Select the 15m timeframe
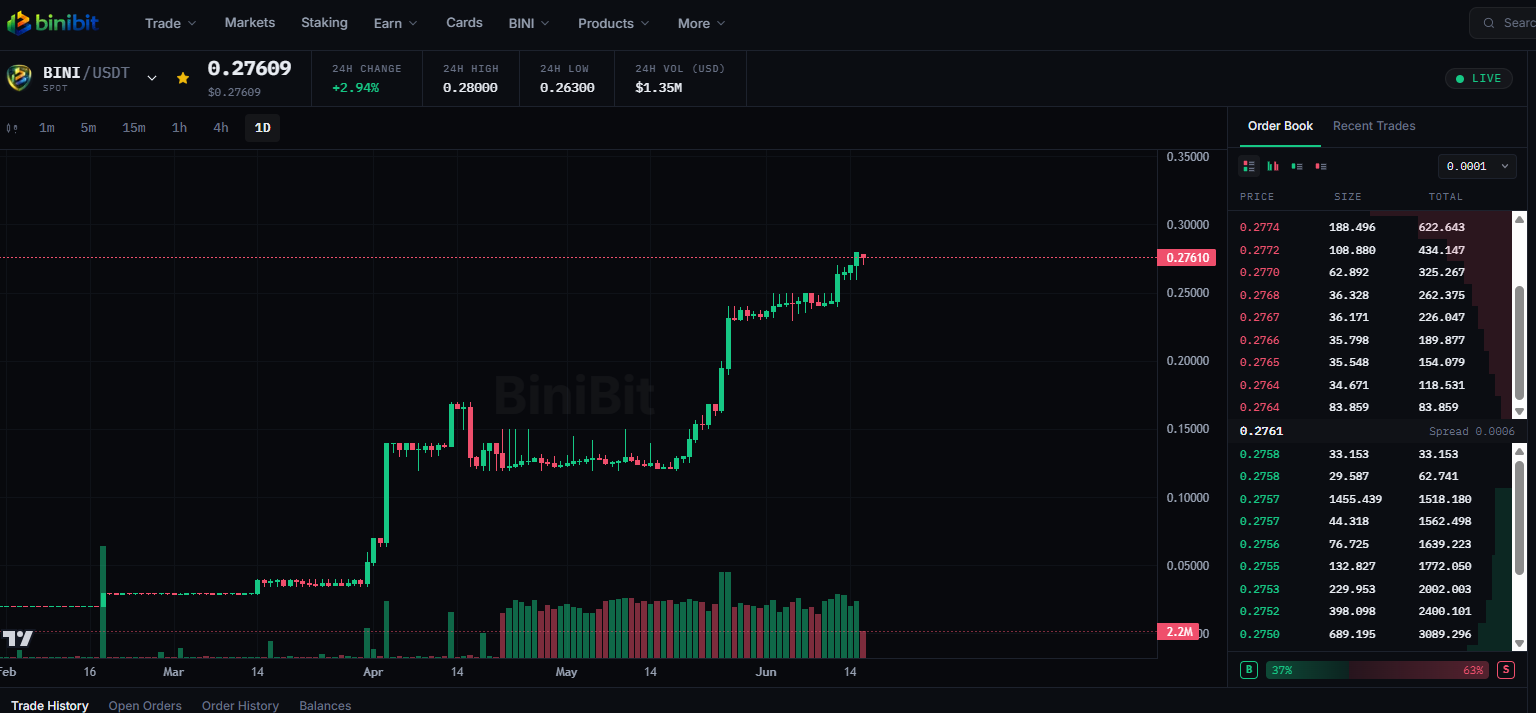The image size is (1536, 713). (134, 128)
